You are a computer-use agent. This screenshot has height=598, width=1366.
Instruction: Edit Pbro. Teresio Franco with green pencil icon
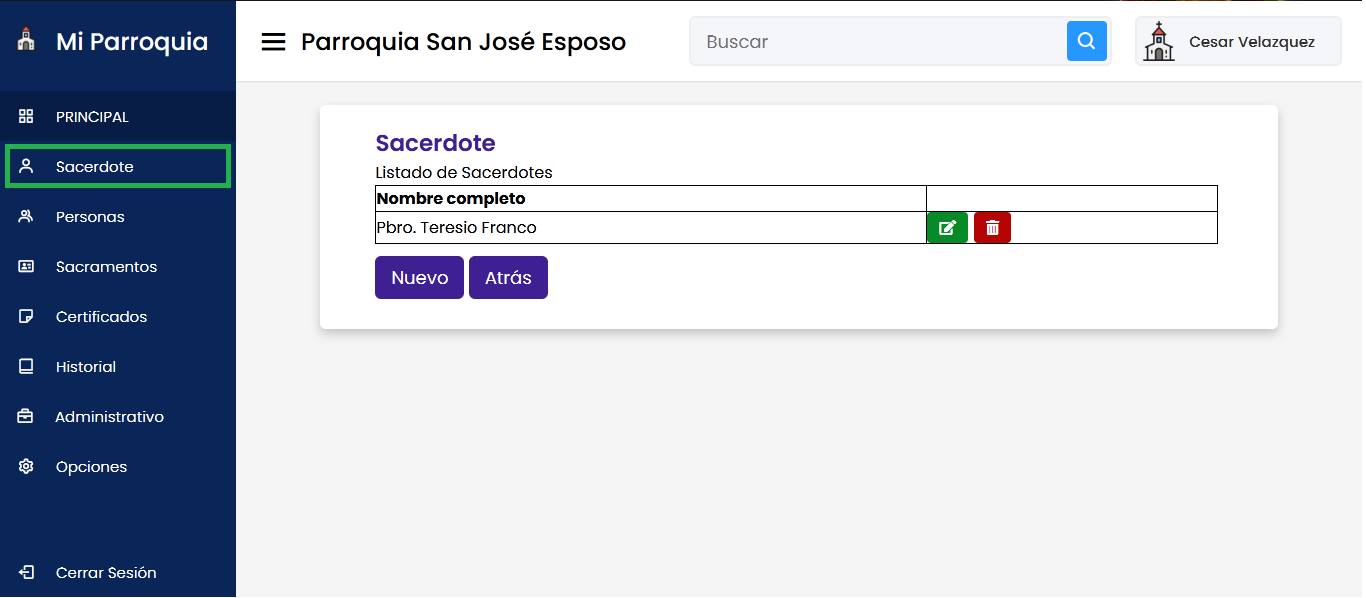947,228
